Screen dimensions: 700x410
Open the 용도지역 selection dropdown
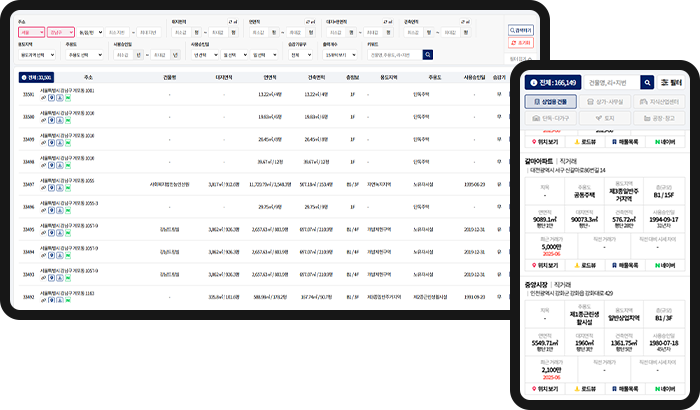click(x=38, y=55)
